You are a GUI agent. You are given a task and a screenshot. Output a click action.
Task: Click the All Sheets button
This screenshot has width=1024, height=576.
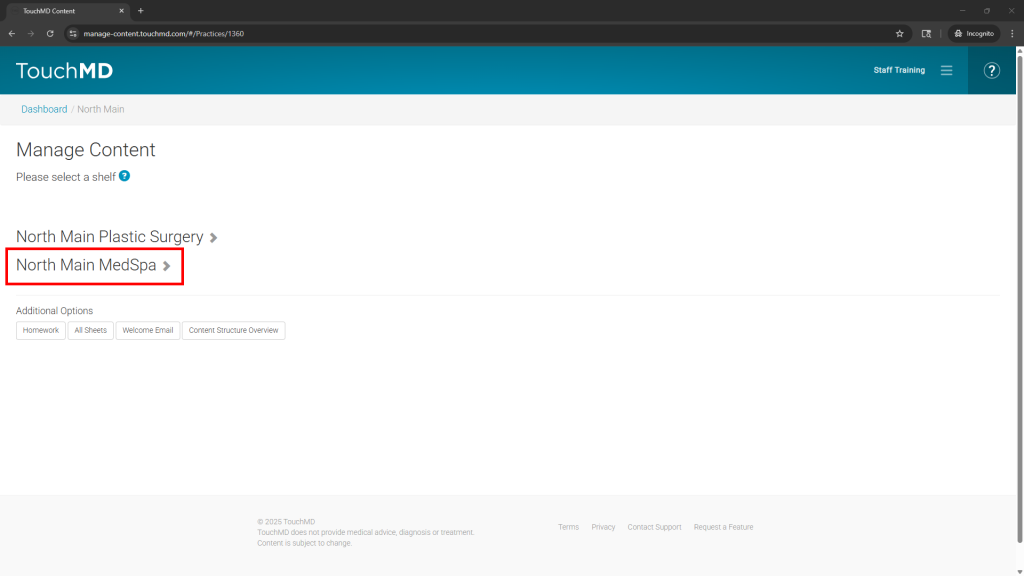coord(90,330)
